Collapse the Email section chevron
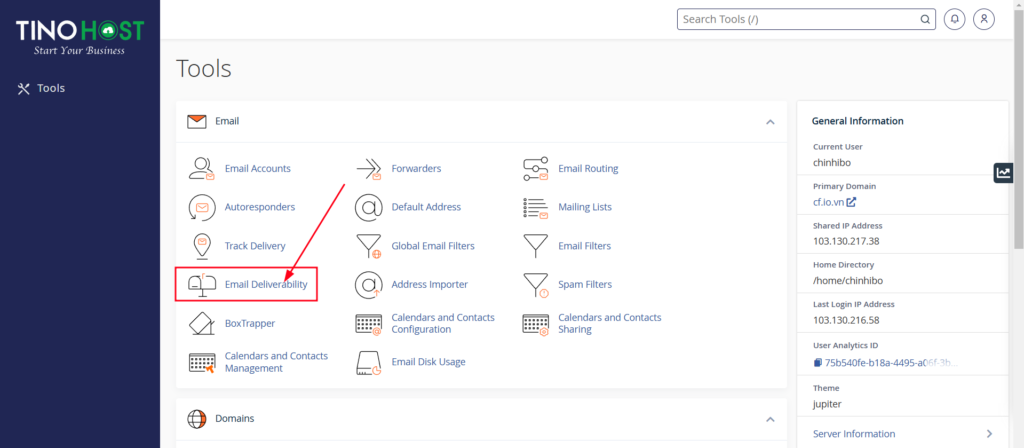This screenshot has width=1024, height=448. [x=770, y=122]
